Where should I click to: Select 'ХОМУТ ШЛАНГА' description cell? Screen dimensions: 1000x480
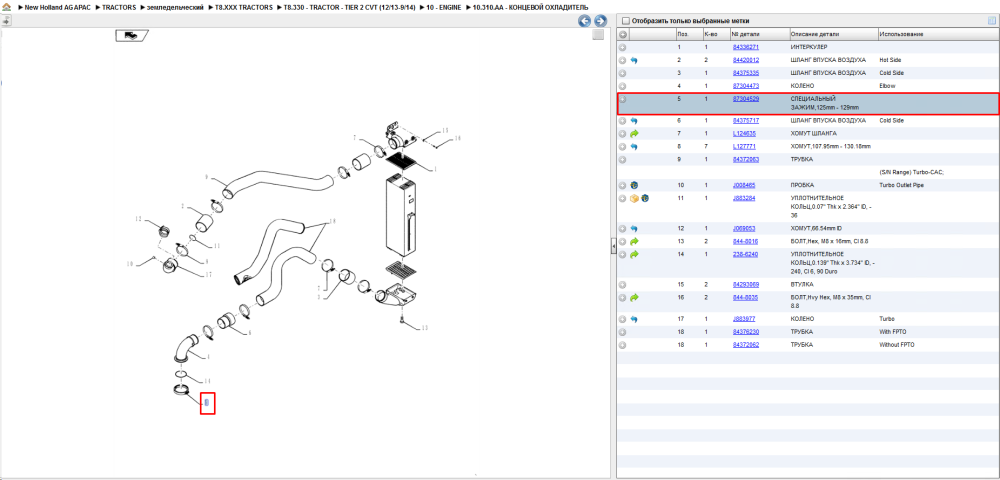814,134
